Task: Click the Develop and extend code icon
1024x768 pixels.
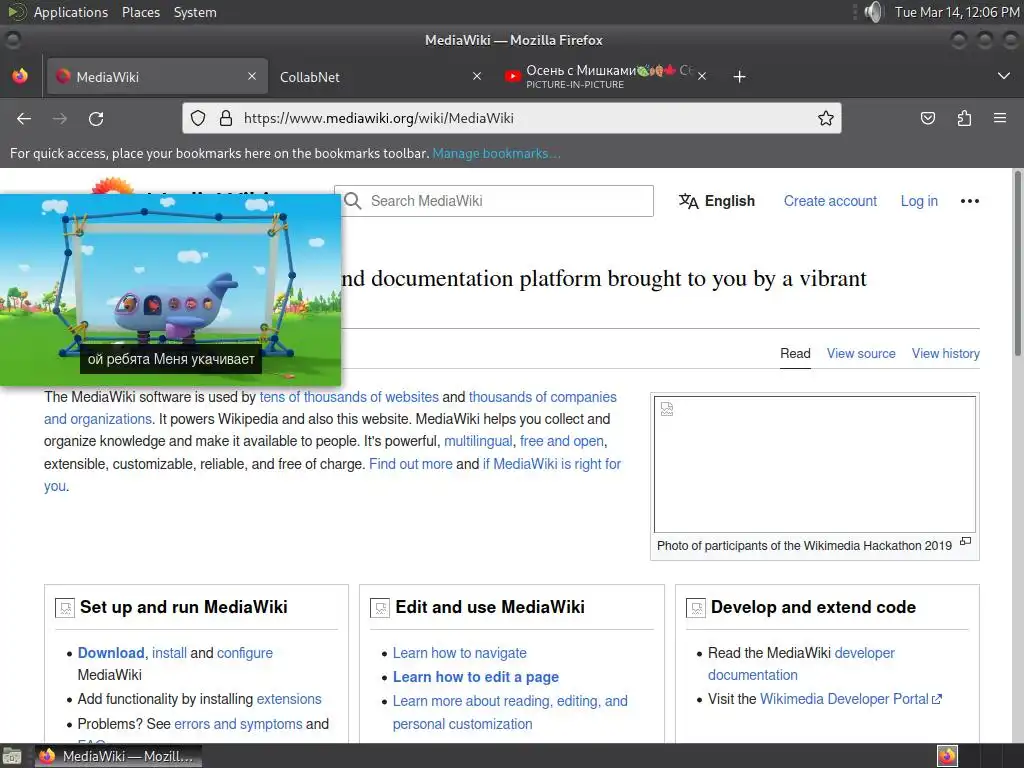Action: pyautogui.click(x=696, y=608)
